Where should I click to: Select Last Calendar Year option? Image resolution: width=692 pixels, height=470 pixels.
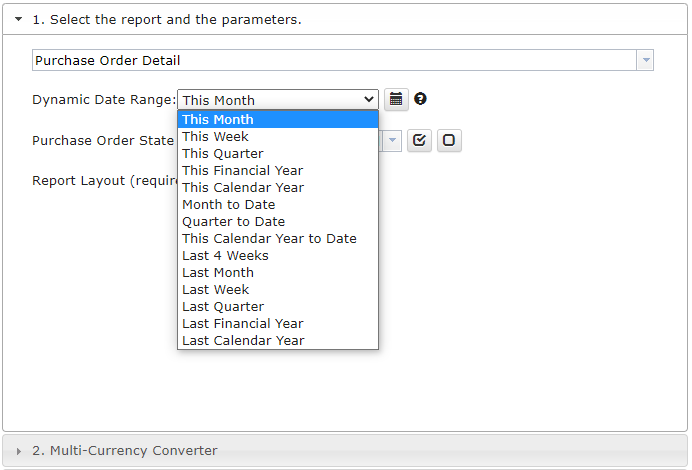(x=278, y=341)
